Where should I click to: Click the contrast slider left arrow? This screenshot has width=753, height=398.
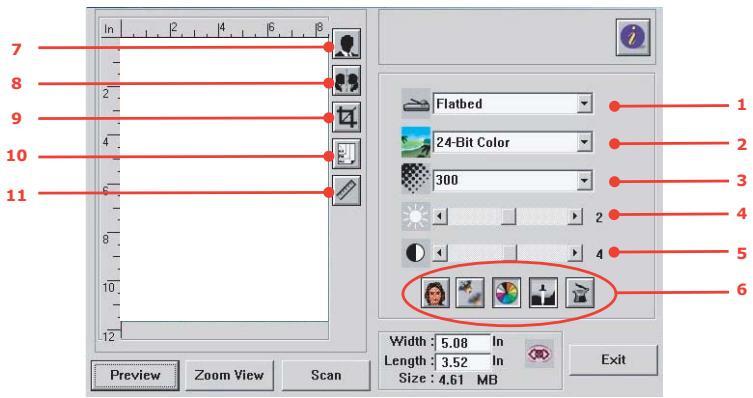point(439,253)
